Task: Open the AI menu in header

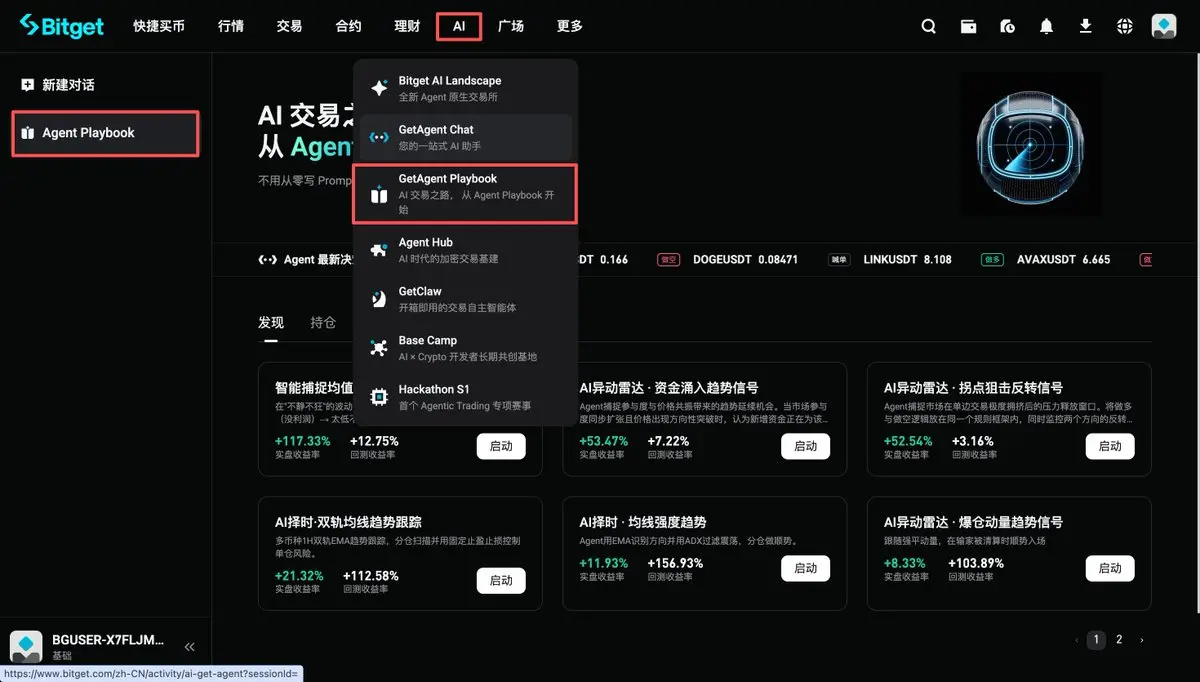Action: [x=459, y=27]
